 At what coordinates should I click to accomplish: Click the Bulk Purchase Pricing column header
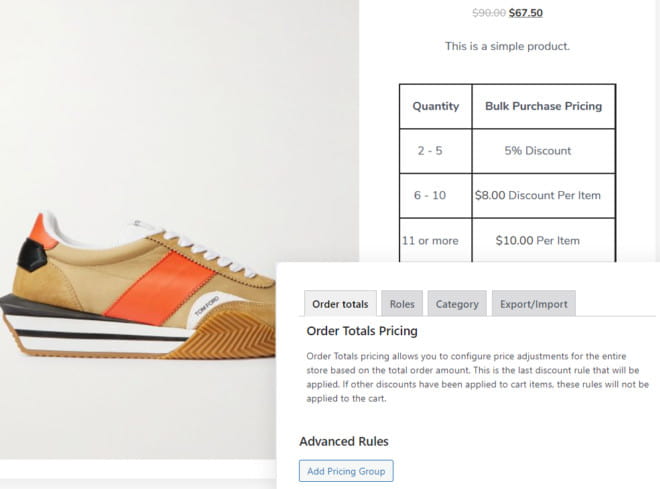(x=543, y=106)
